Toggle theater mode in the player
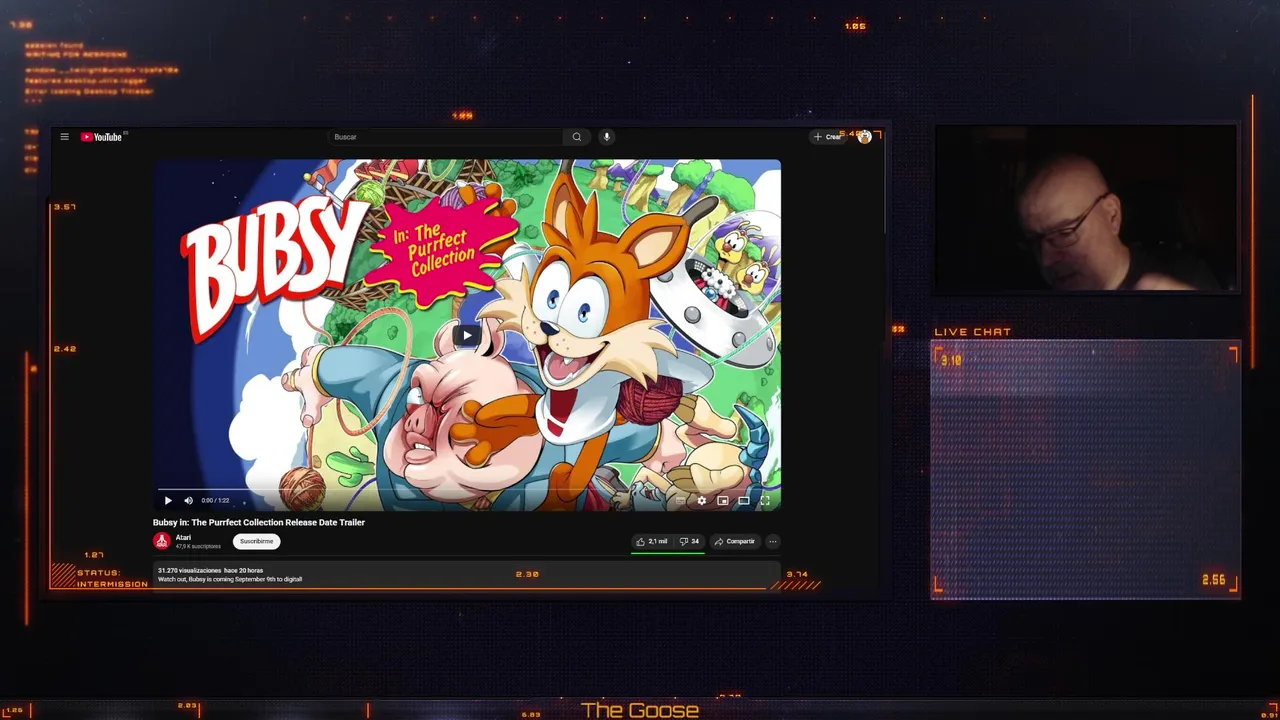The image size is (1280, 720). (x=744, y=501)
